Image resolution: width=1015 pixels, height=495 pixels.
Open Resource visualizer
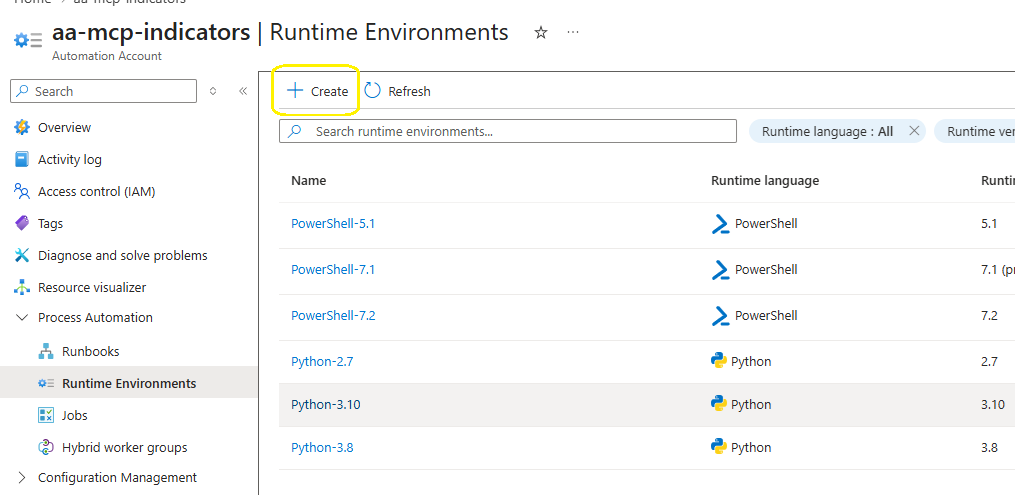click(x=92, y=287)
